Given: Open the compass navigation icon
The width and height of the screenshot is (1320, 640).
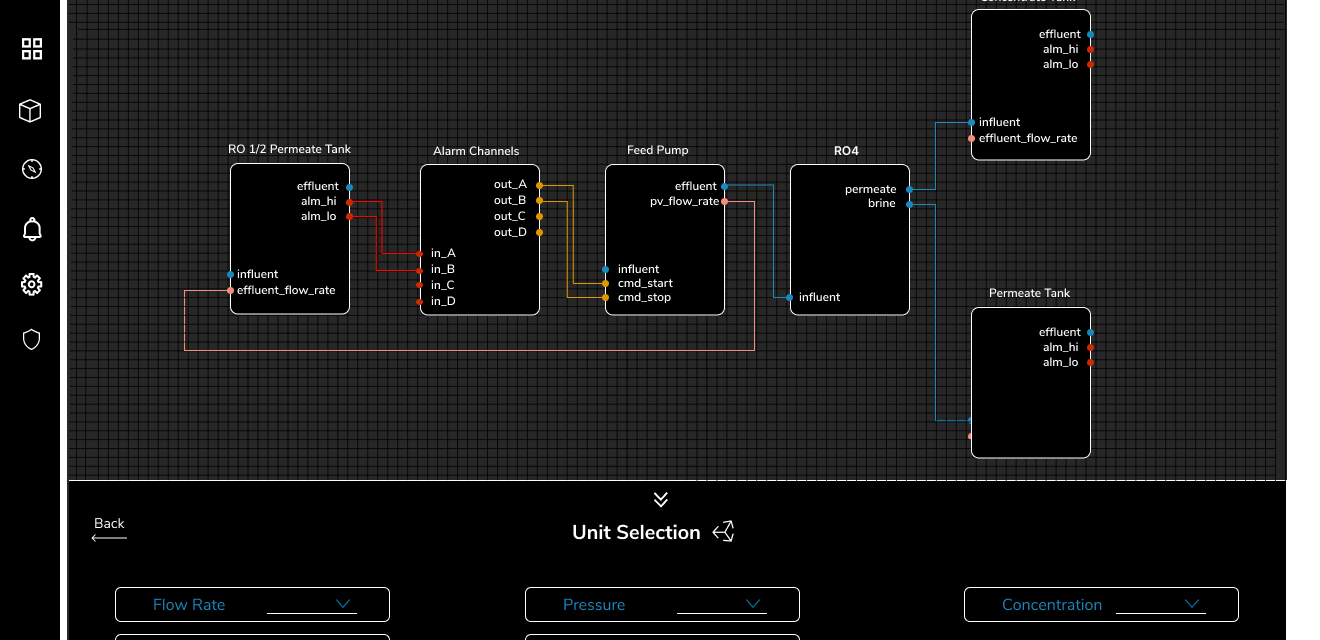Looking at the screenshot, I should point(31,169).
